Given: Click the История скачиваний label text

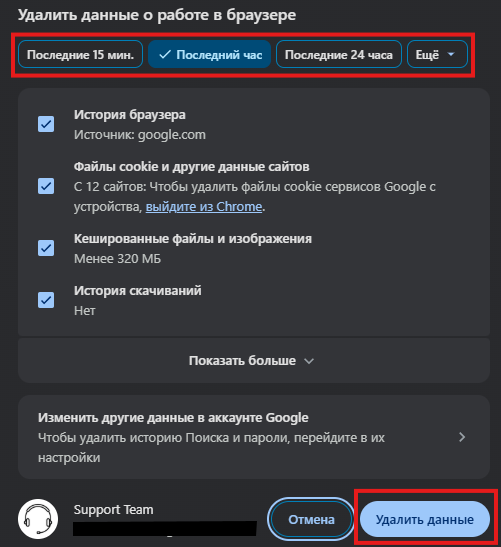Looking at the screenshot, I should point(137,291).
